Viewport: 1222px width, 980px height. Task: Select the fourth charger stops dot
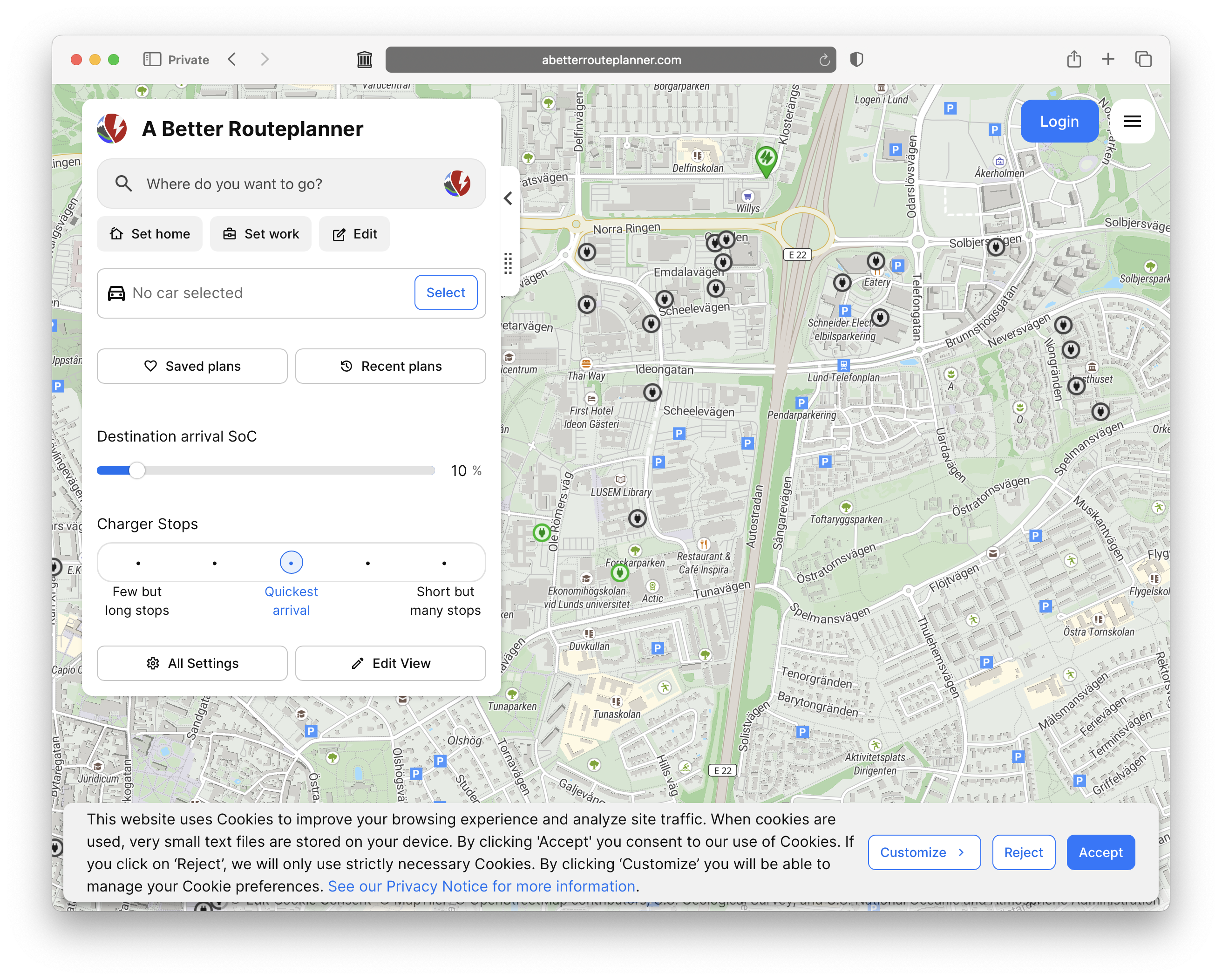[x=368, y=563]
